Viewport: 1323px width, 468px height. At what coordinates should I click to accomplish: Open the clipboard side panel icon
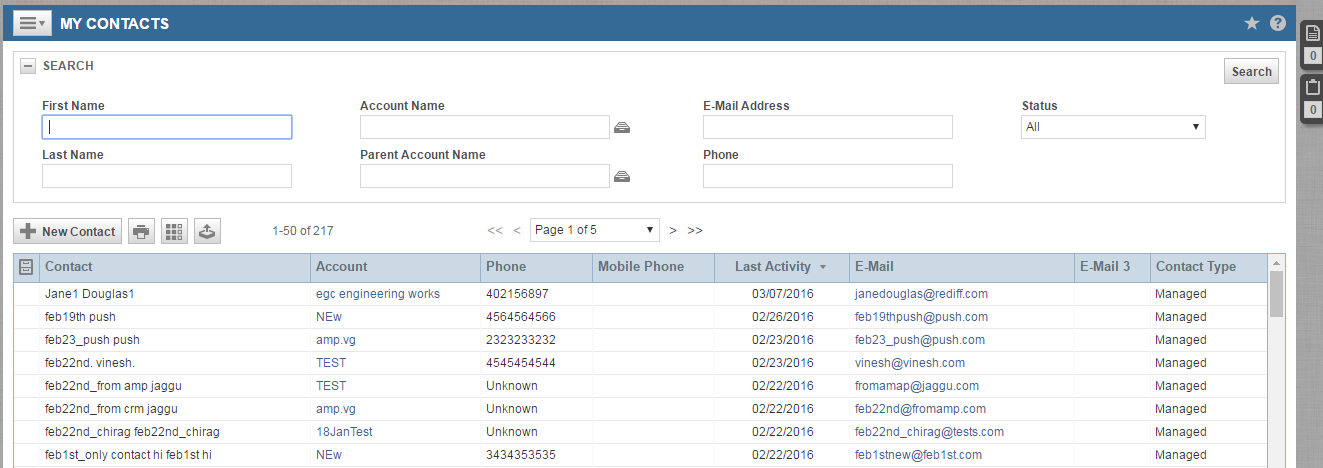(1313, 88)
